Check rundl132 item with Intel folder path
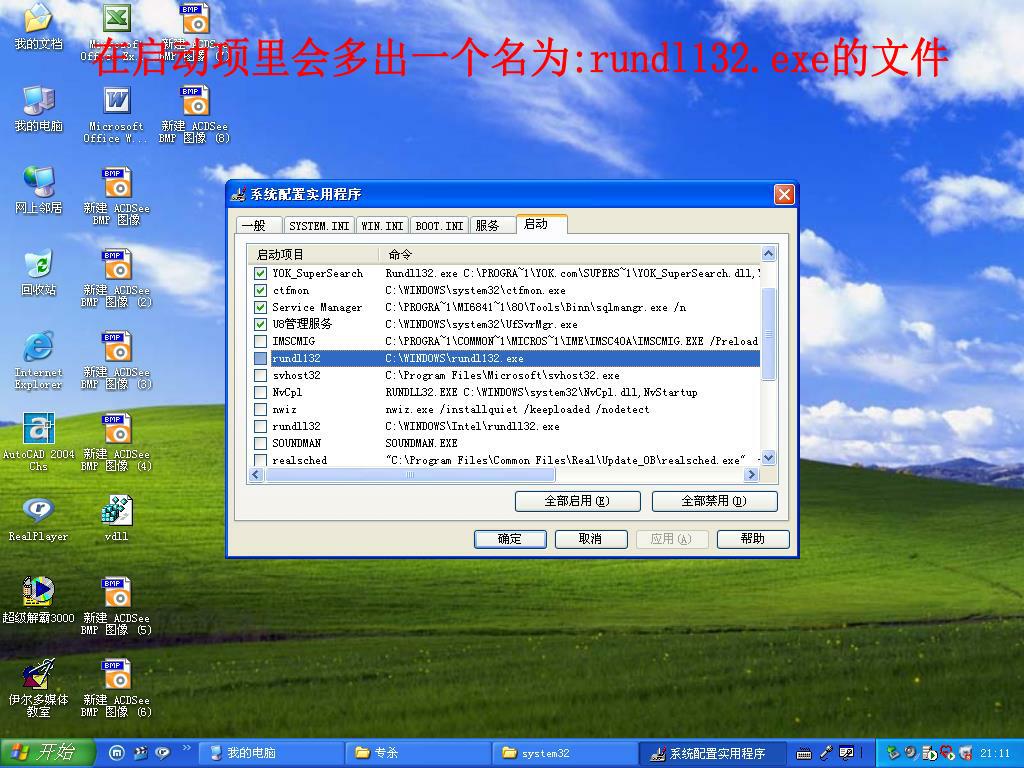 pyautogui.click(x=261, y=426)
